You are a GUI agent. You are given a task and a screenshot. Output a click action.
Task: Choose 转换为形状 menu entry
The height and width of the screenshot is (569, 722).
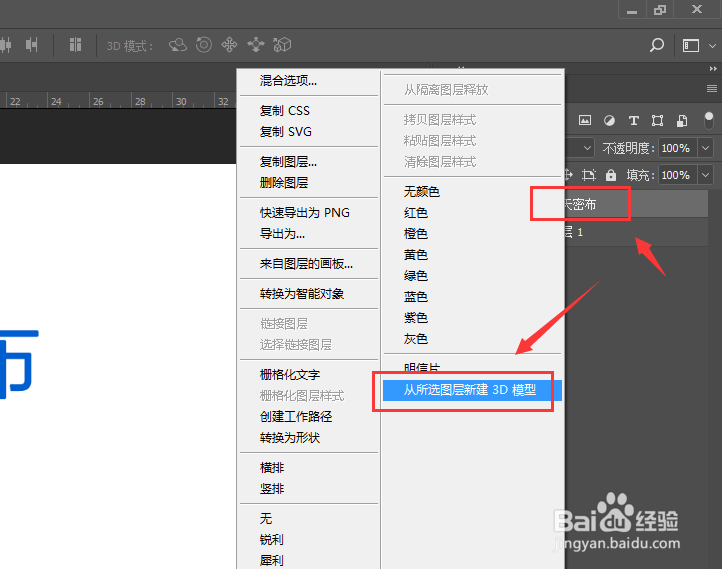(x=290, y=438)
